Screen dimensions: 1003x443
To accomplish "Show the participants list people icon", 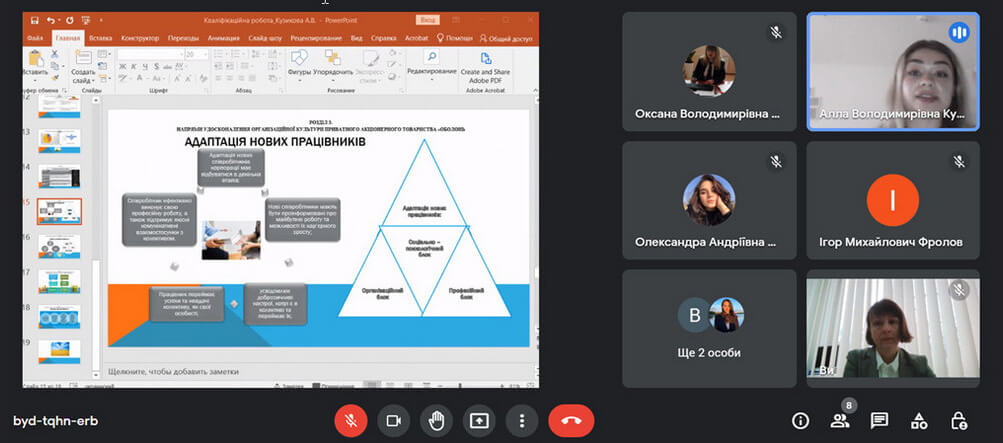I will click(x=840, y=420).
